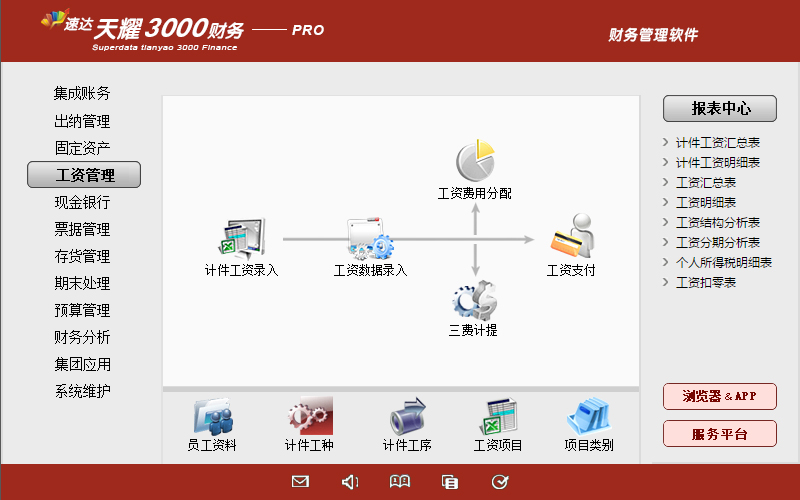Viewport: 800px width, 500px height.
Task: Open the 计件工资汇总表 report link
Action: (718, 143)
